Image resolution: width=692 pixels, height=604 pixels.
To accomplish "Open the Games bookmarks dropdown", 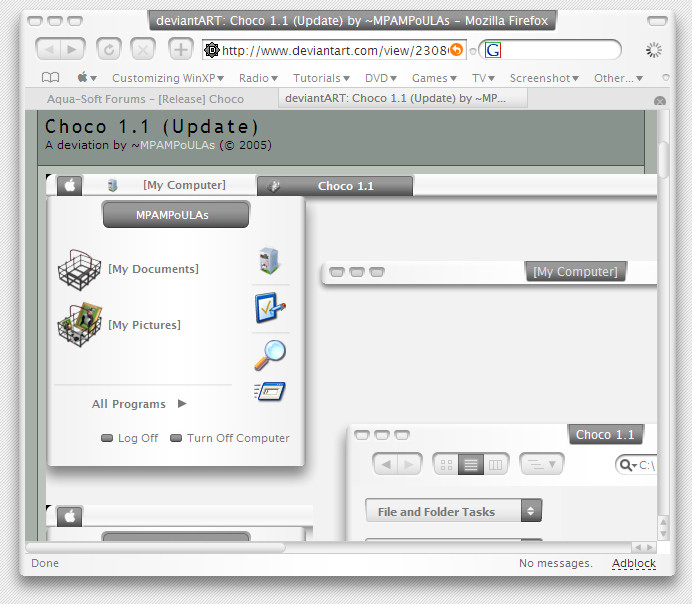I will [x=434, y=78].
